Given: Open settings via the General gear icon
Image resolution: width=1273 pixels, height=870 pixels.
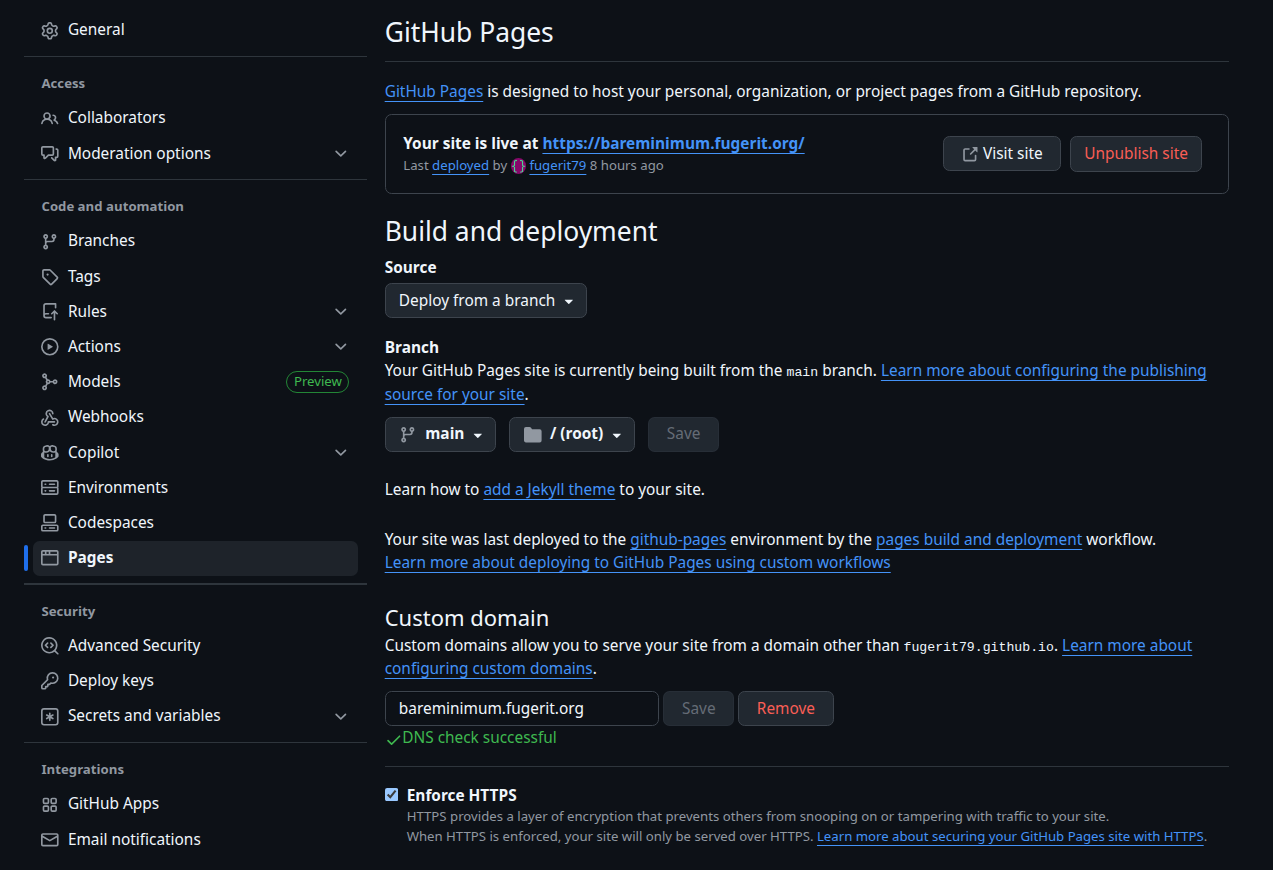Looking at the screenshot, I should tap(50, 30).
